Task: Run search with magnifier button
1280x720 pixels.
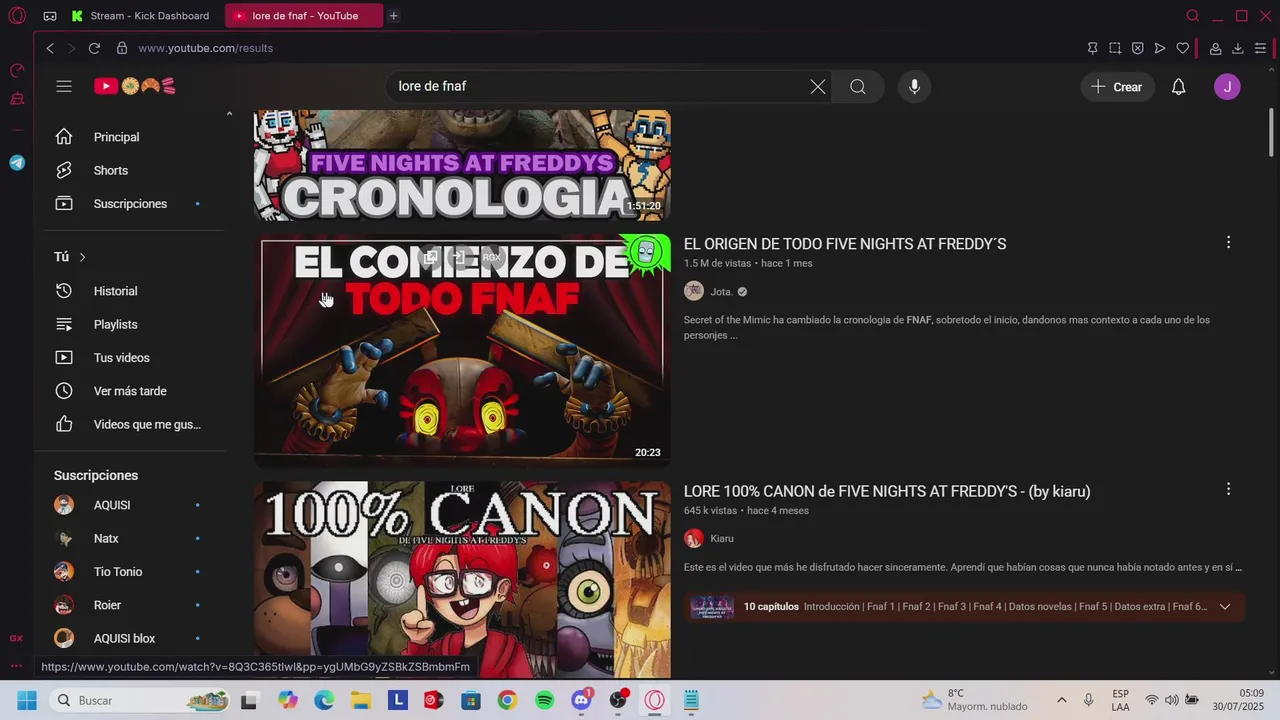Action: click(858, 87)
